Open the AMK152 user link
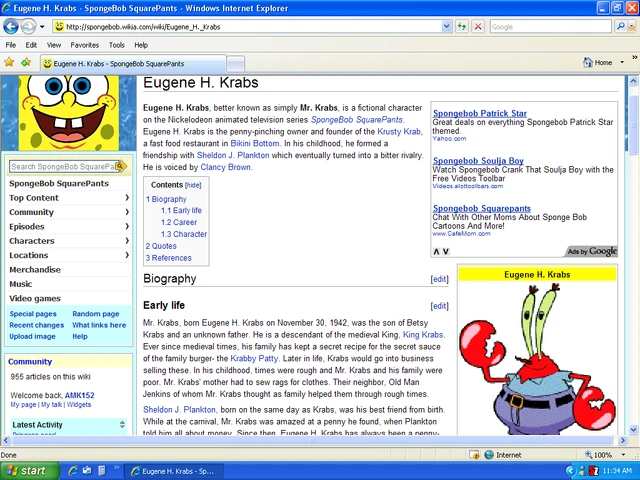This screenshot has width=640, height=480. click(80, 395)
